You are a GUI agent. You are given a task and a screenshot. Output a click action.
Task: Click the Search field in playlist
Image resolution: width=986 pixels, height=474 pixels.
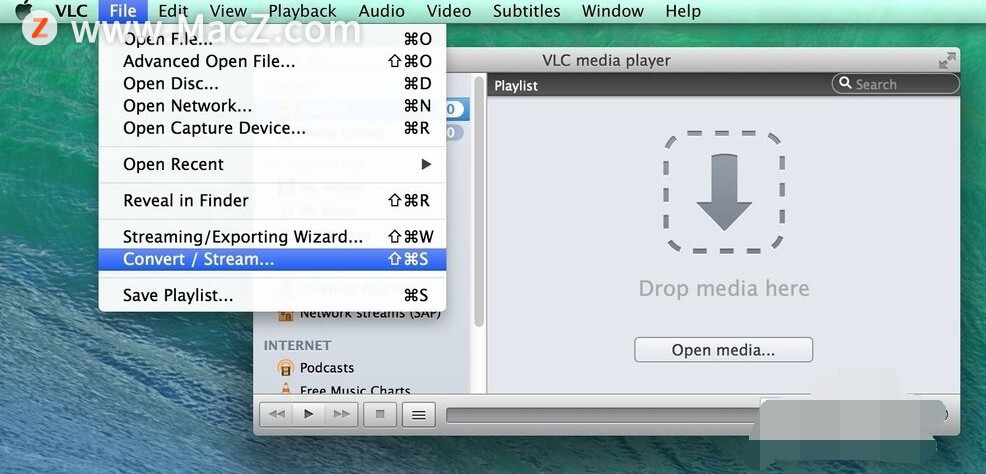896,84
